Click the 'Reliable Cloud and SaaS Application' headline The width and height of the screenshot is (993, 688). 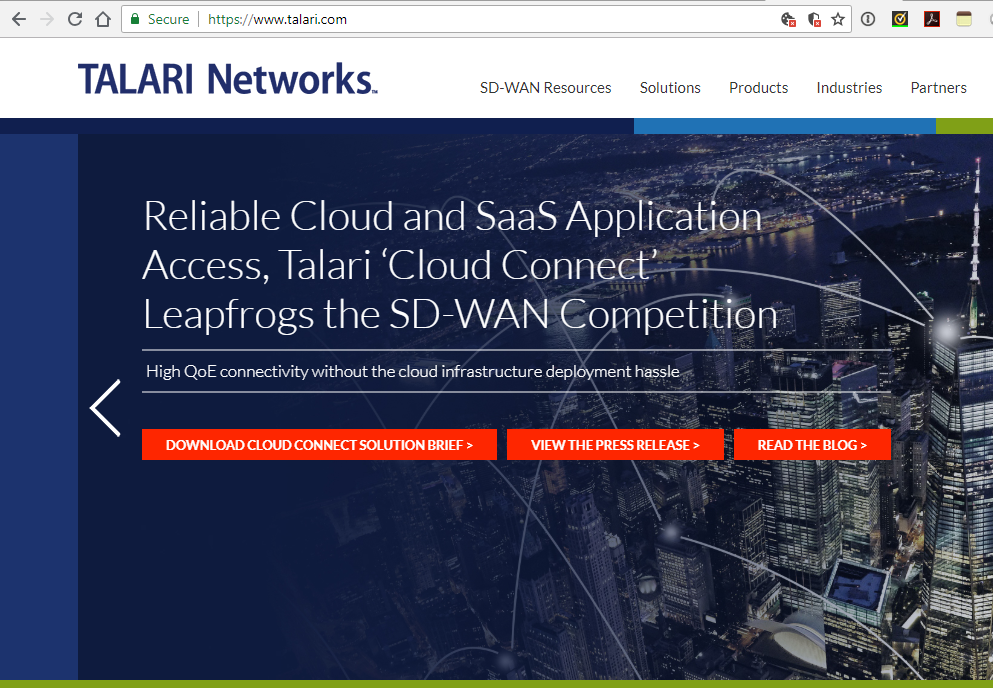(x=452, y=216)
